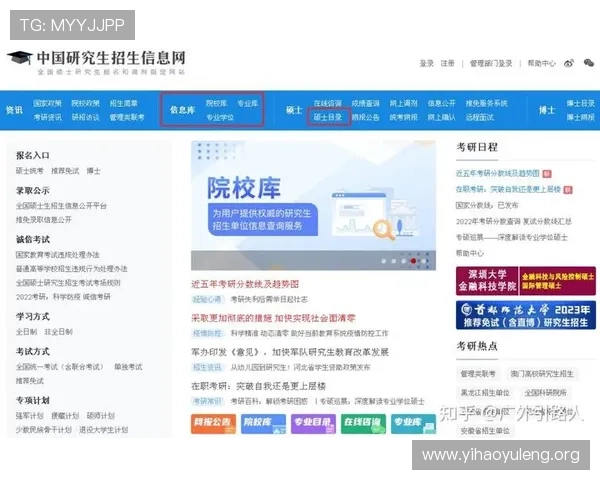Open 专业学位 in the nav bar
This screenshot has width=600, height=480.
click(220, 117)
